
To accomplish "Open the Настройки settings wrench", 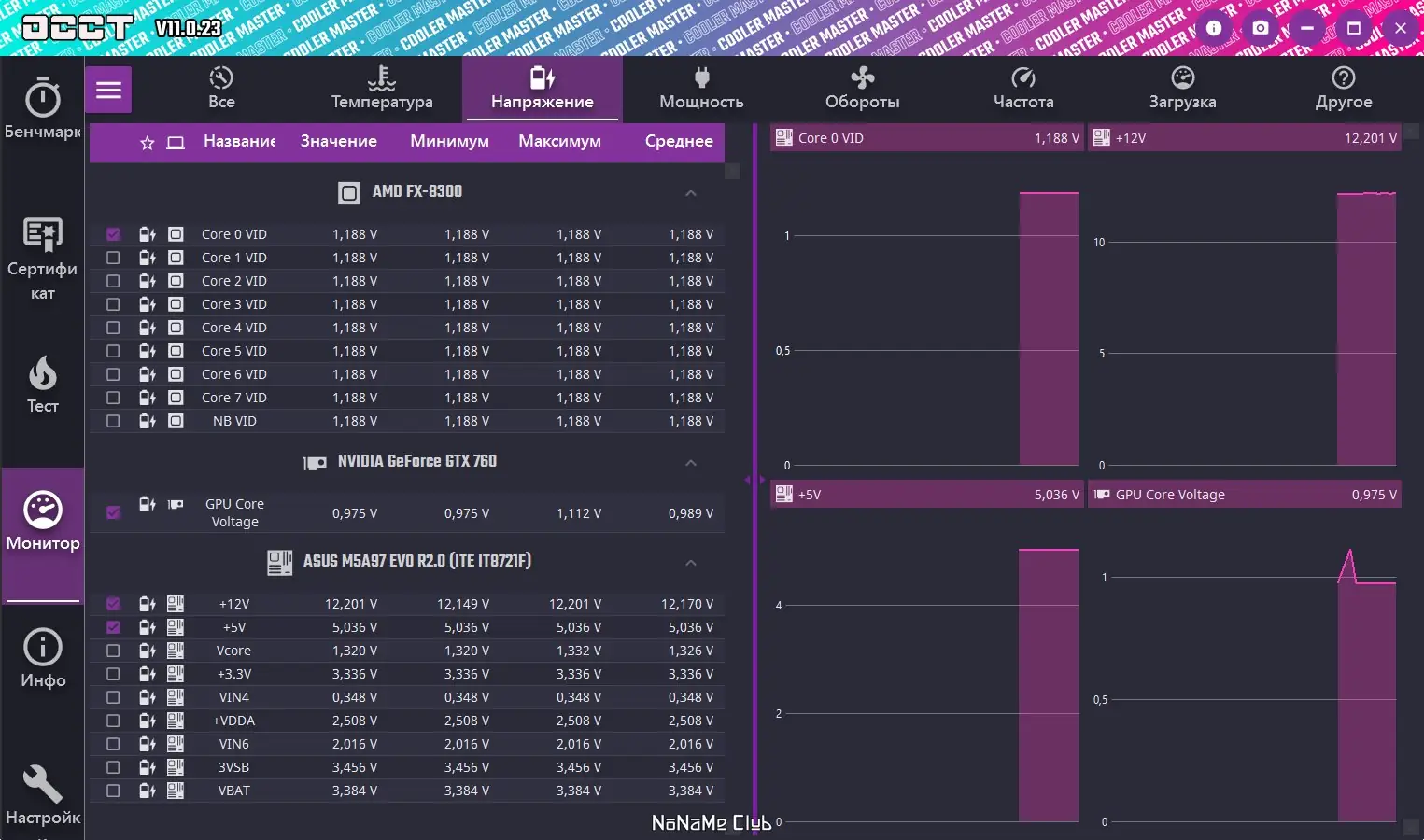I will [x=43, y=796].
